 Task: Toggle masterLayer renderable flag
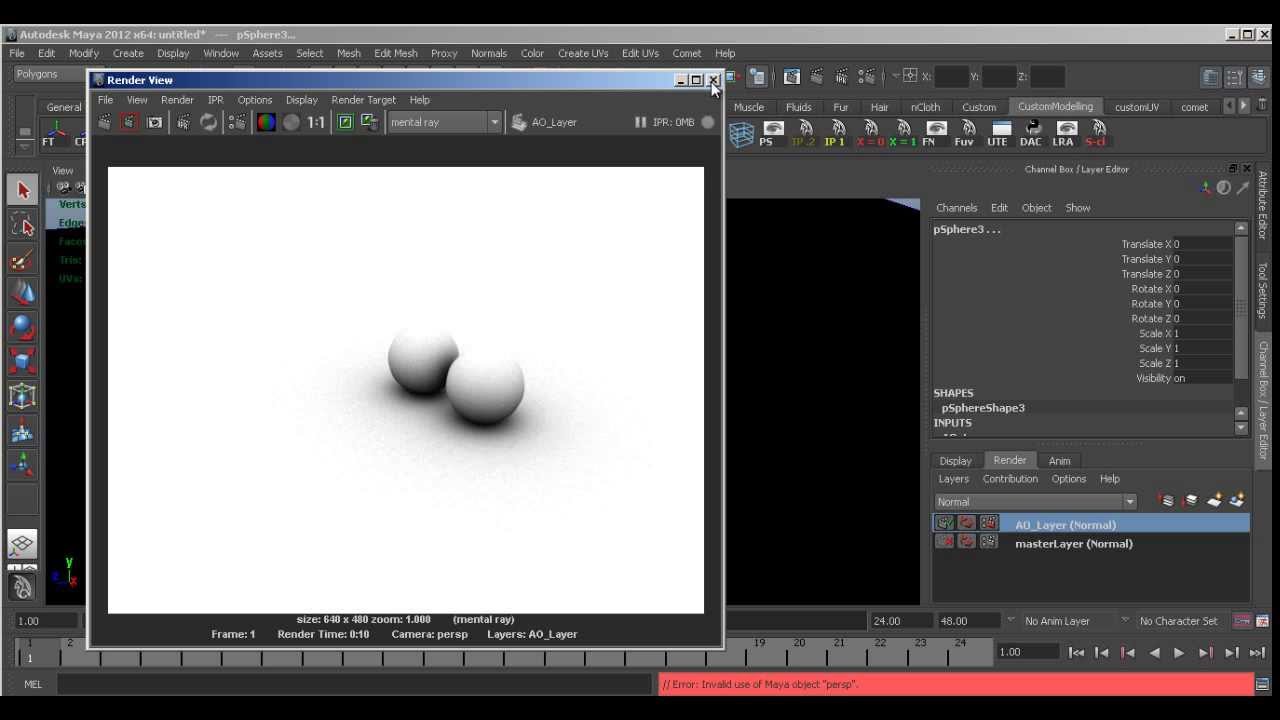pos(944,541)
